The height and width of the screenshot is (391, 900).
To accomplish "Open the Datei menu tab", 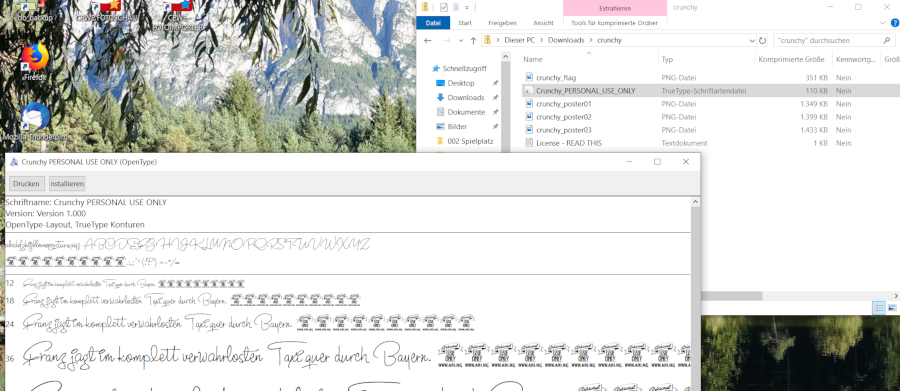I will point(433,23).
